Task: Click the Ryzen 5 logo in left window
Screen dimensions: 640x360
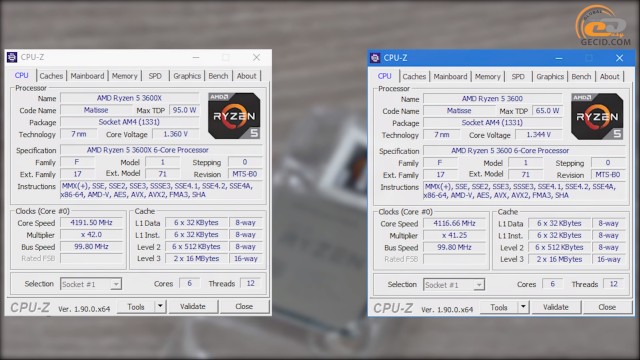Action: point(234,116)
